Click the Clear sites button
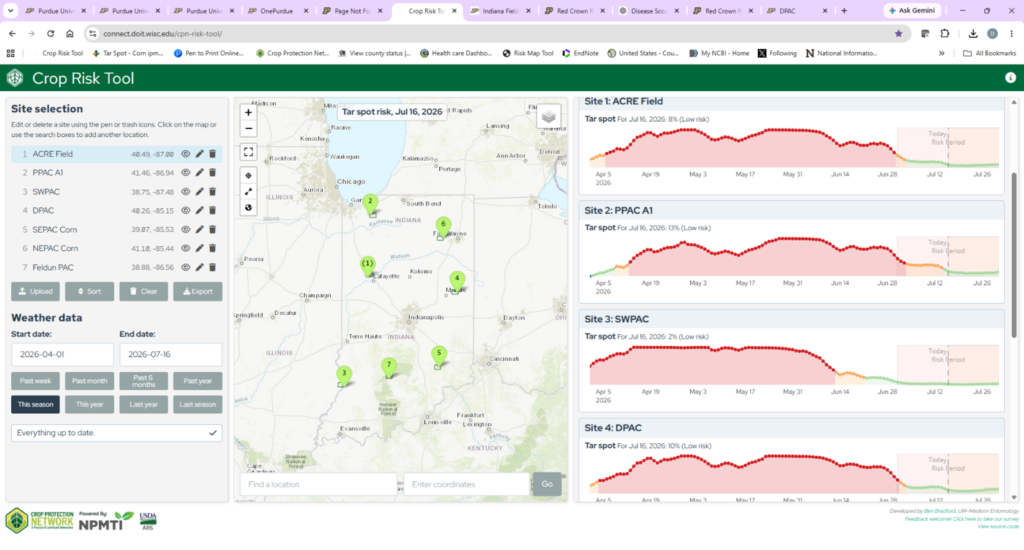Screen dimensions: 1024x550 tap(144, 291)
